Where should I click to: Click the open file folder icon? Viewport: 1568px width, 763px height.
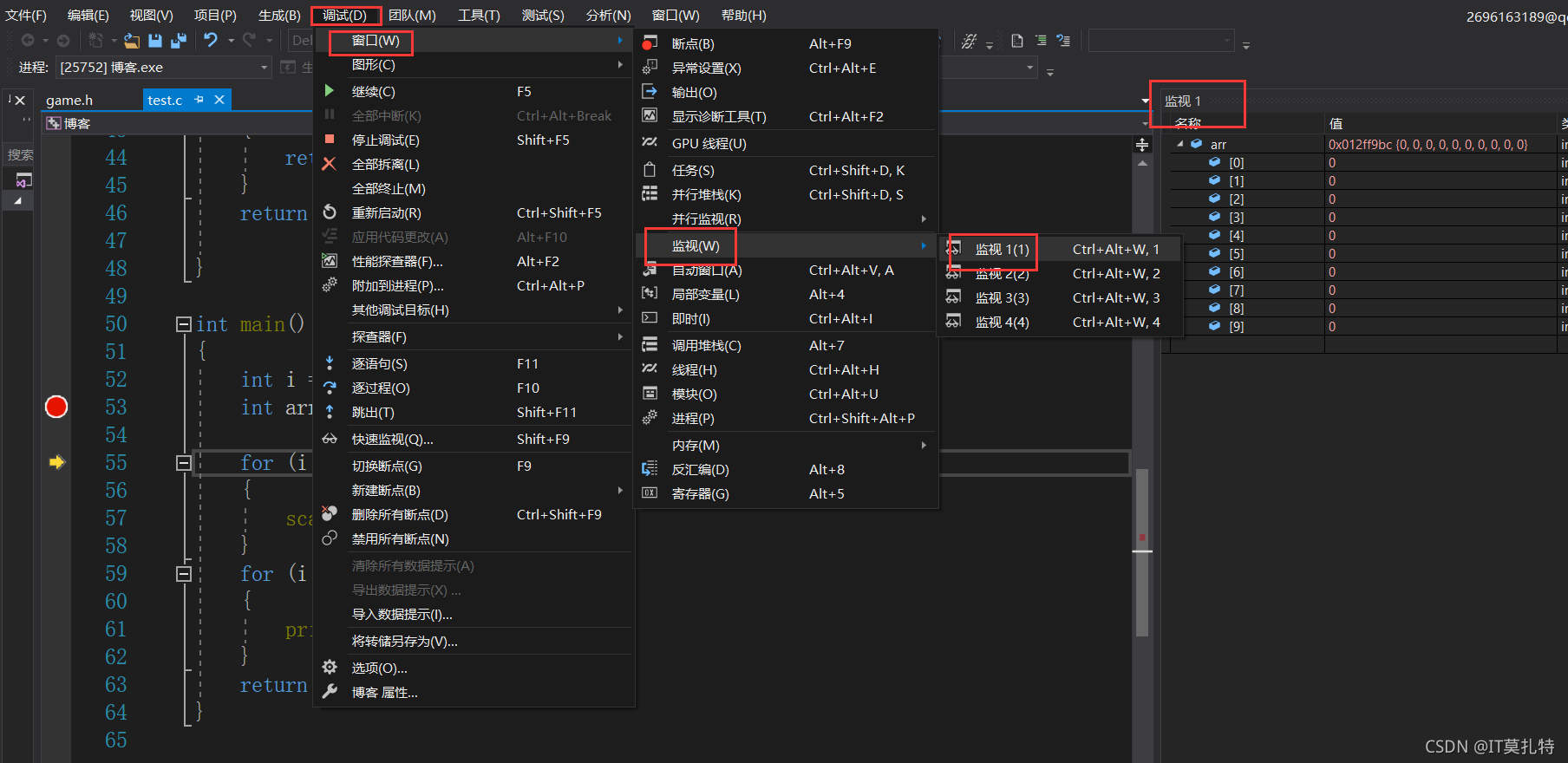[132, 40]
